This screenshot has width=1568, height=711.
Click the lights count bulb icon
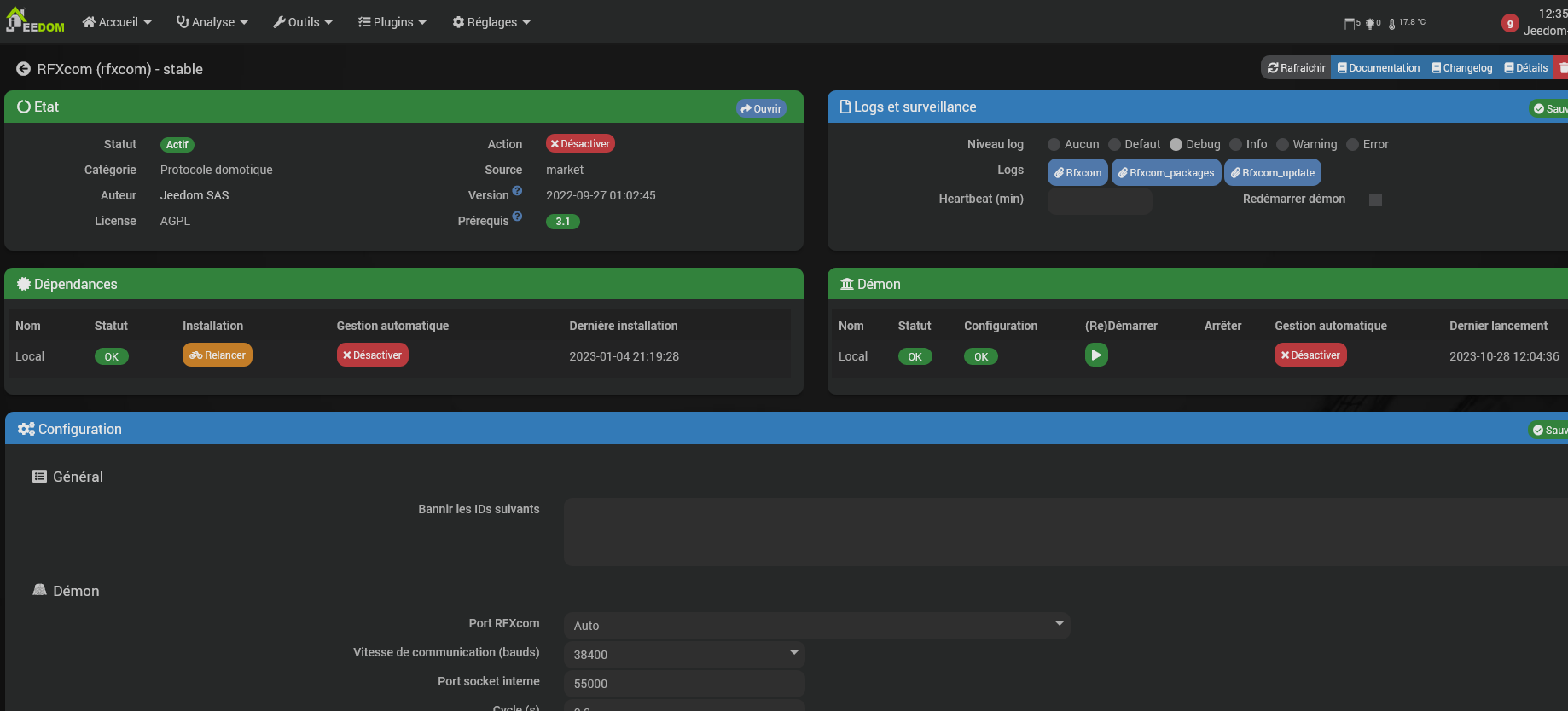coord(1370,23)
